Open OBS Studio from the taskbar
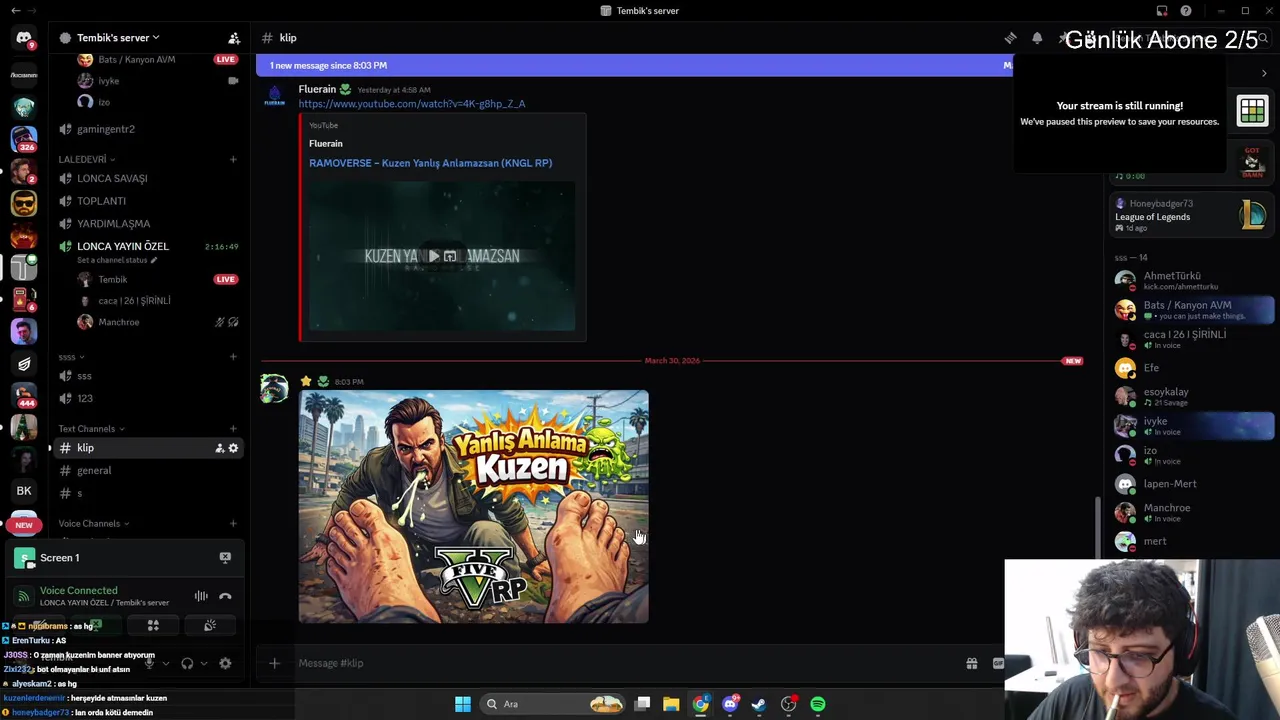This screenshot has width=1280, height=720. [788, 704]
